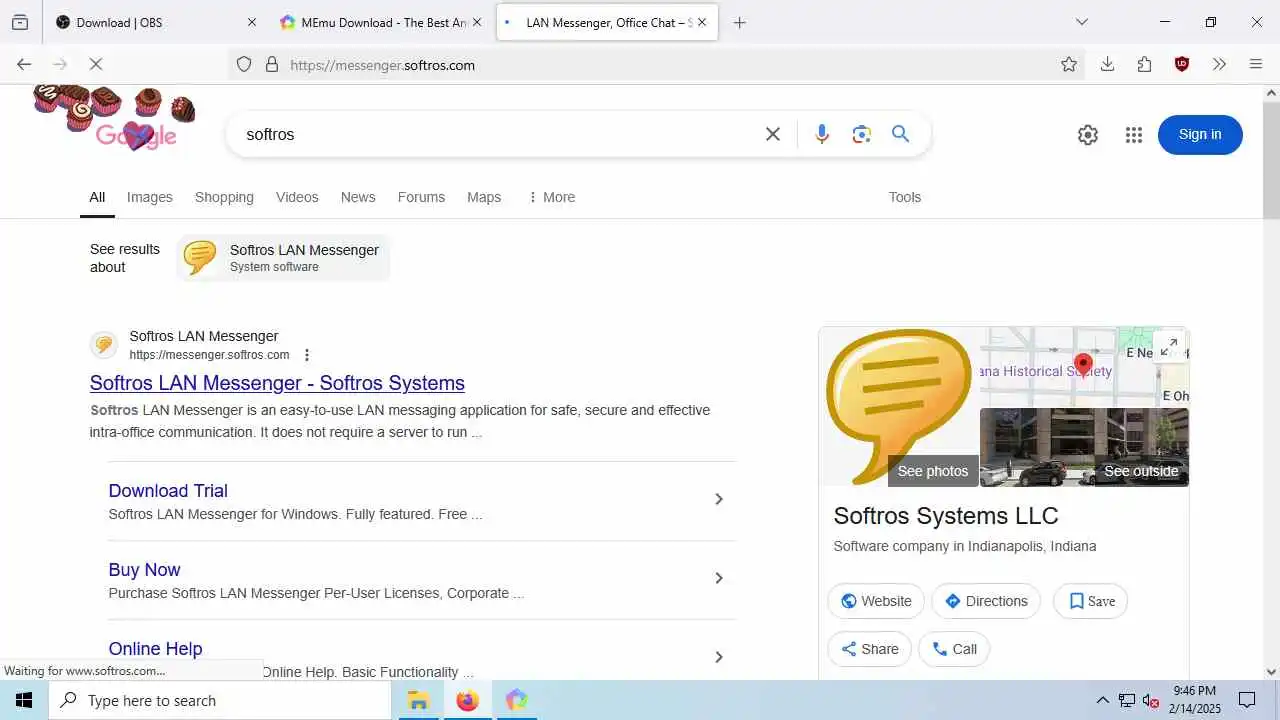Viewport: 1280px width, 720px height.
Task: Click the taskbar search box
Action: tap(220, 700)
